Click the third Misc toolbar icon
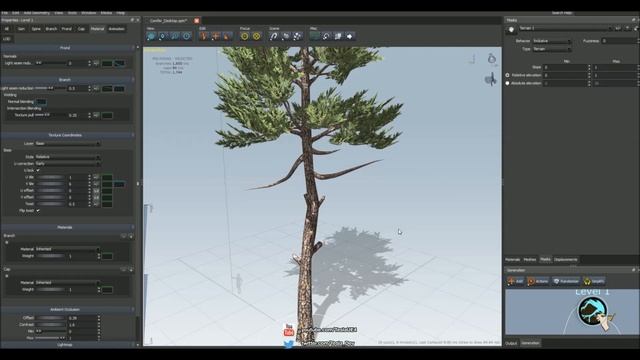 (338, 36)
